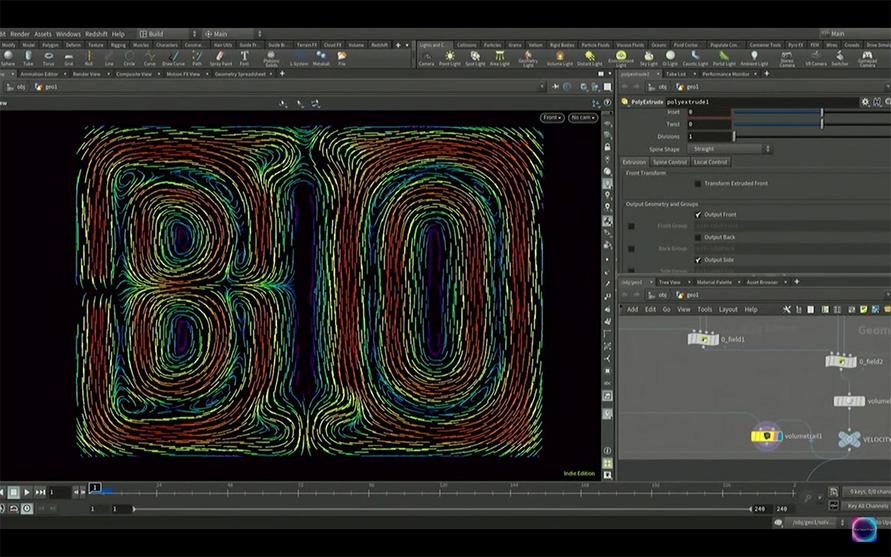The height and width of the screenshot is (557, 891).
Task: Add a Point Light from shelf
Action: 450,57
